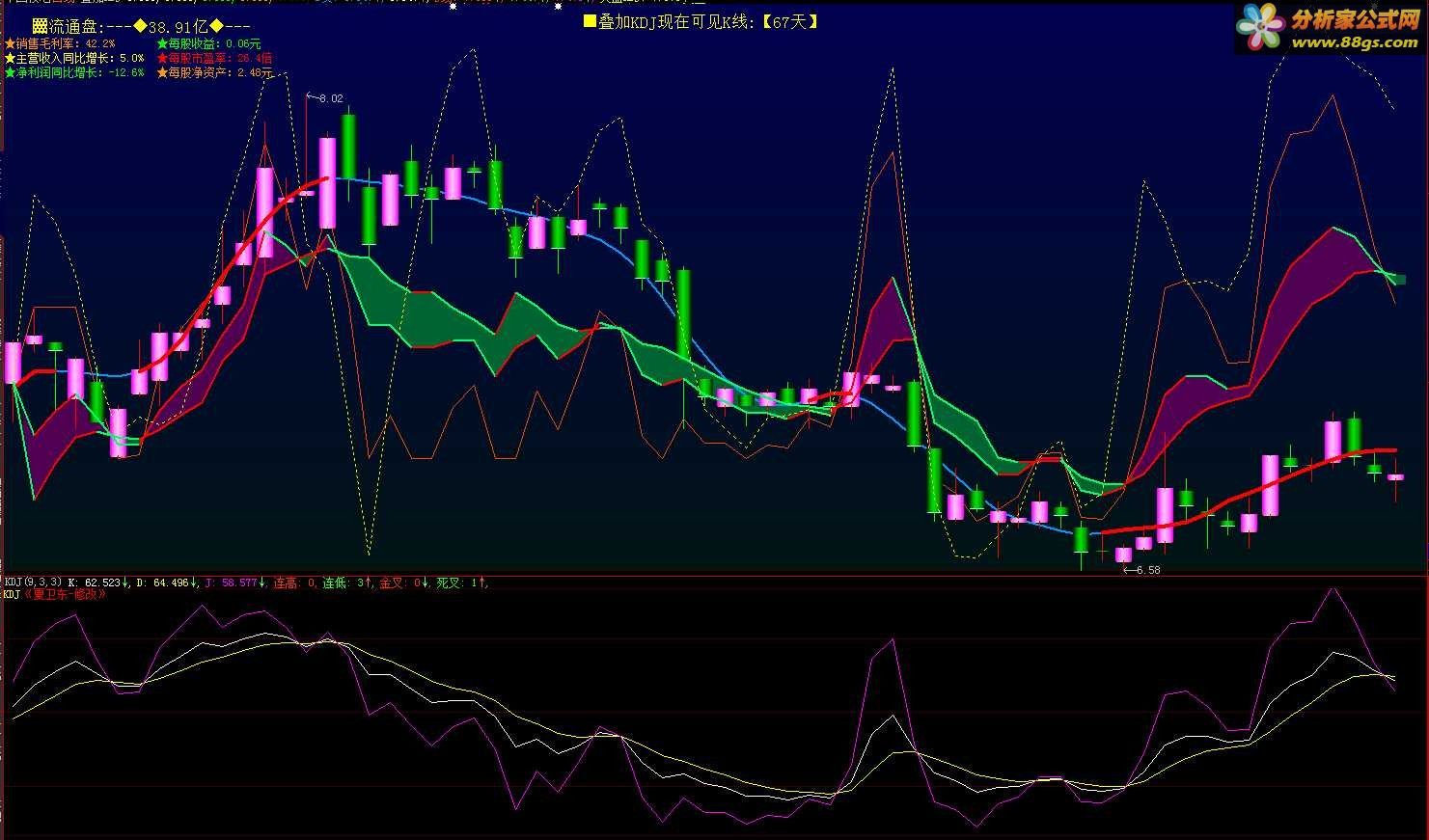
Task: Open the 分析家公式网 logo link
Action: pos(1329,27)
